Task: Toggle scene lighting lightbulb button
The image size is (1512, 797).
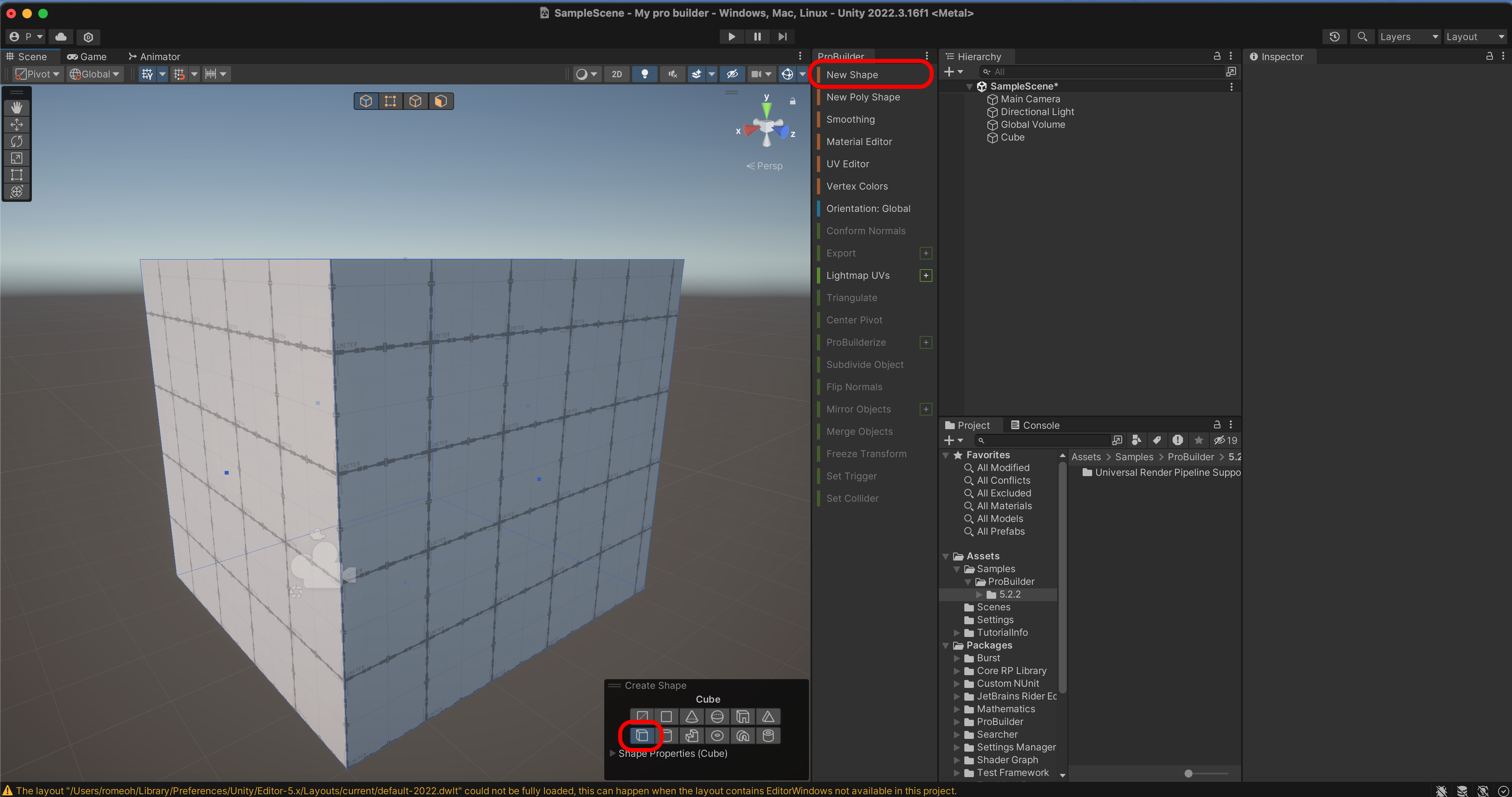Action: [644, 74]
